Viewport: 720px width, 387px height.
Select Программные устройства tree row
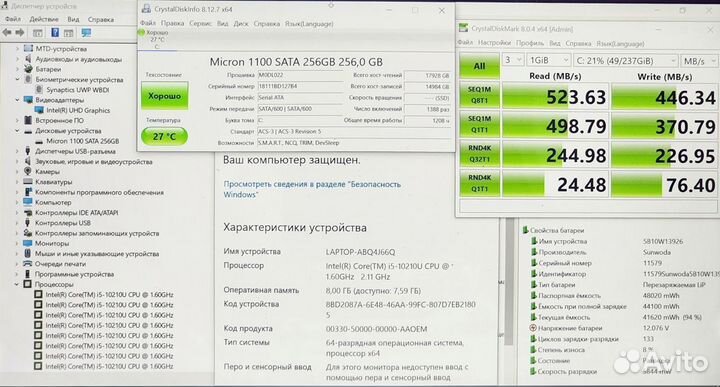pyautogui.click(x=74, y=274)
